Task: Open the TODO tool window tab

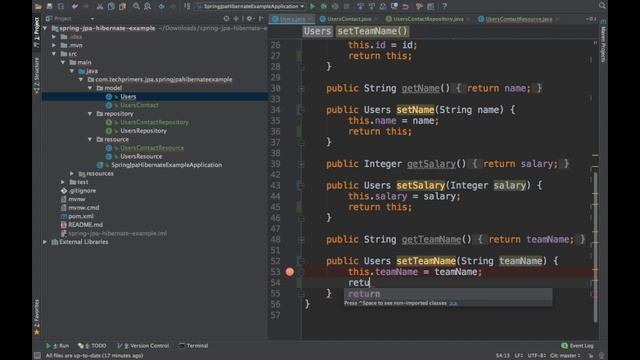Action: (92, 346)
